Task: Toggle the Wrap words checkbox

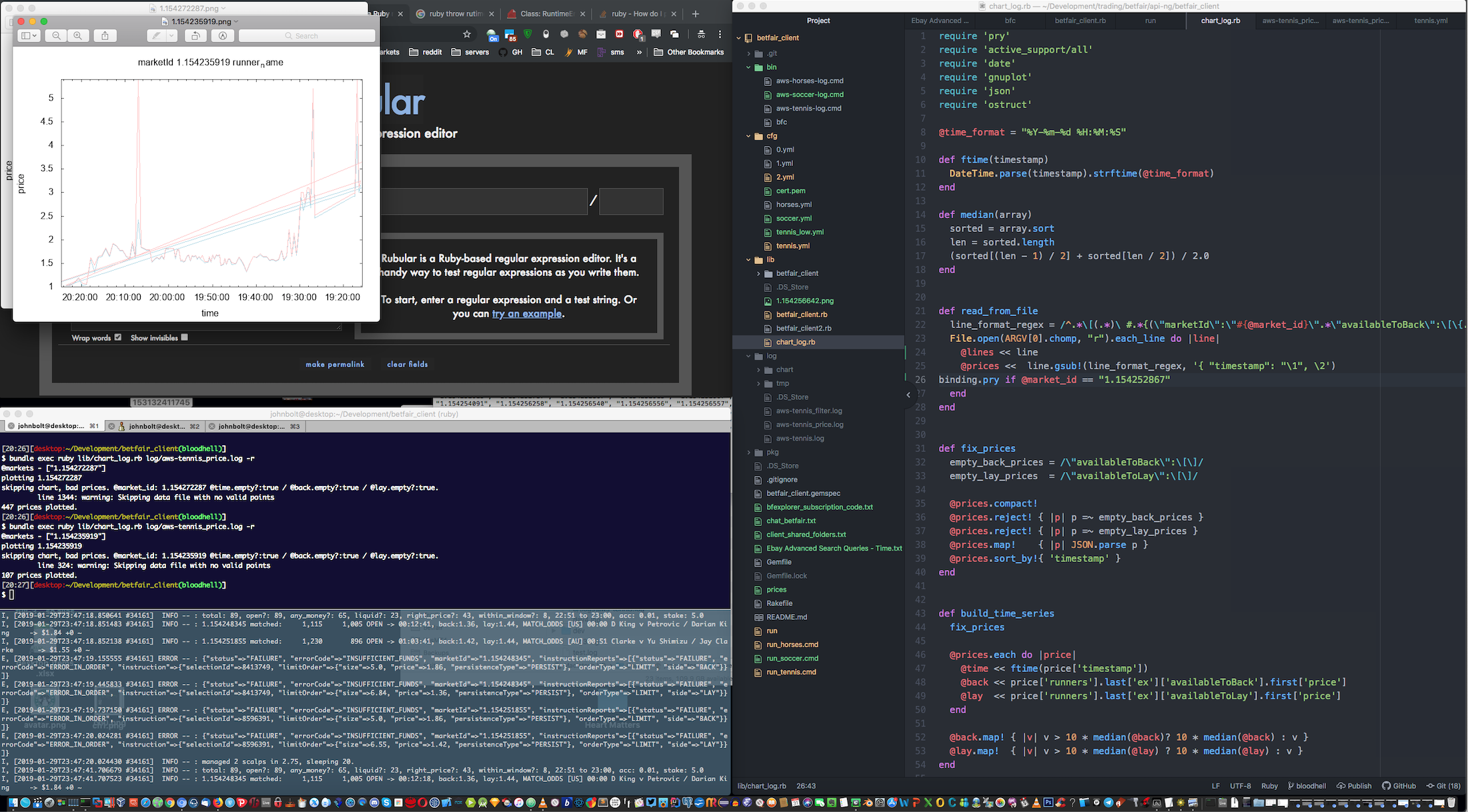Action: pos(118,337)
